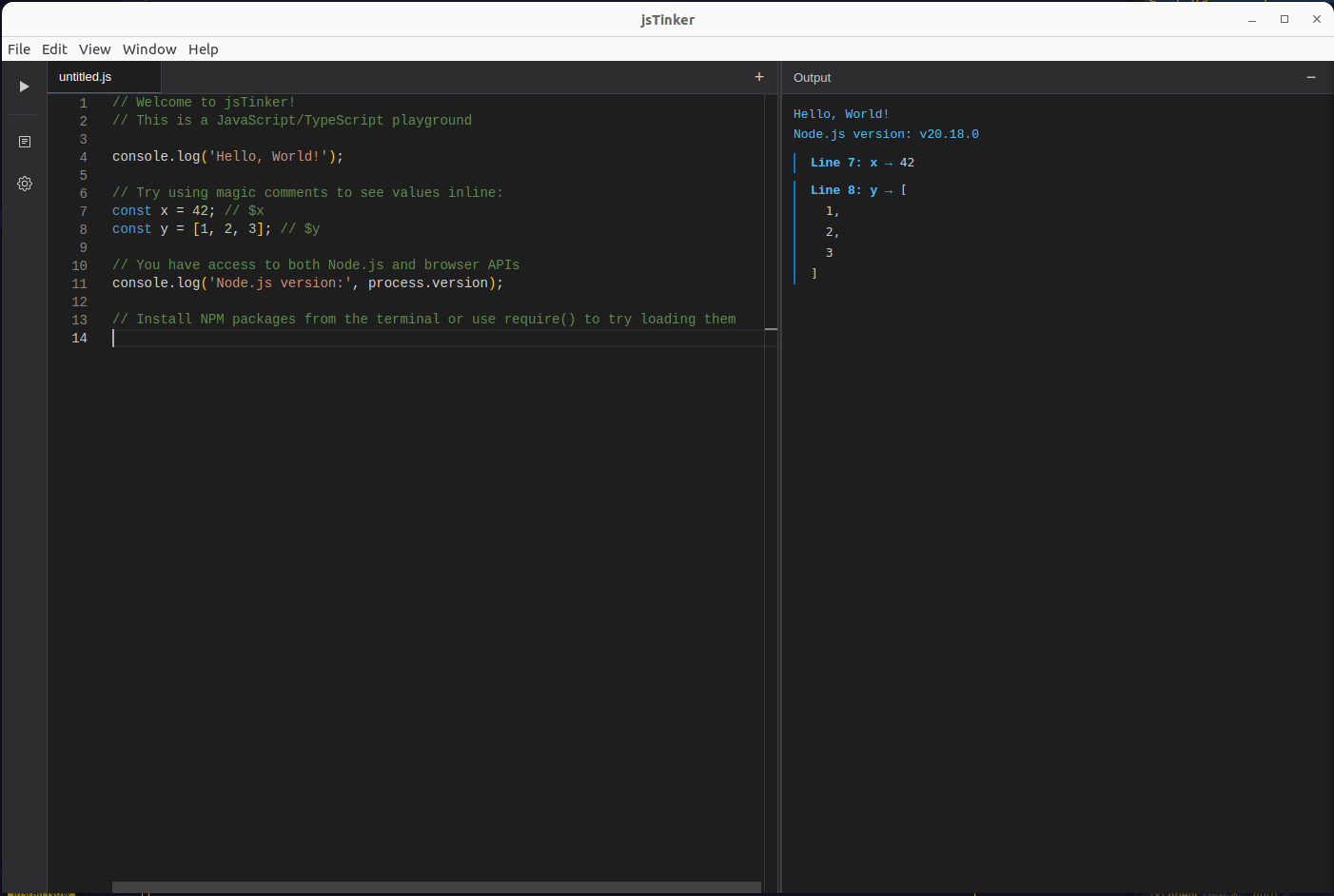Click the '// Install NPM packages' comment line

coord(424,320)
